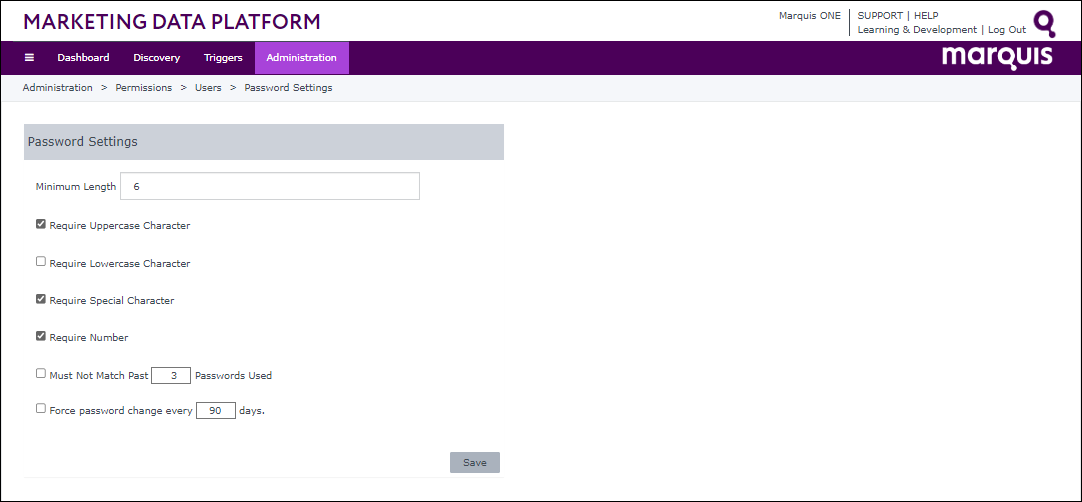The width and height of the screenshot is (1082, 502).
Task: Open the Dashboard tab
Action: coord(83,58)
